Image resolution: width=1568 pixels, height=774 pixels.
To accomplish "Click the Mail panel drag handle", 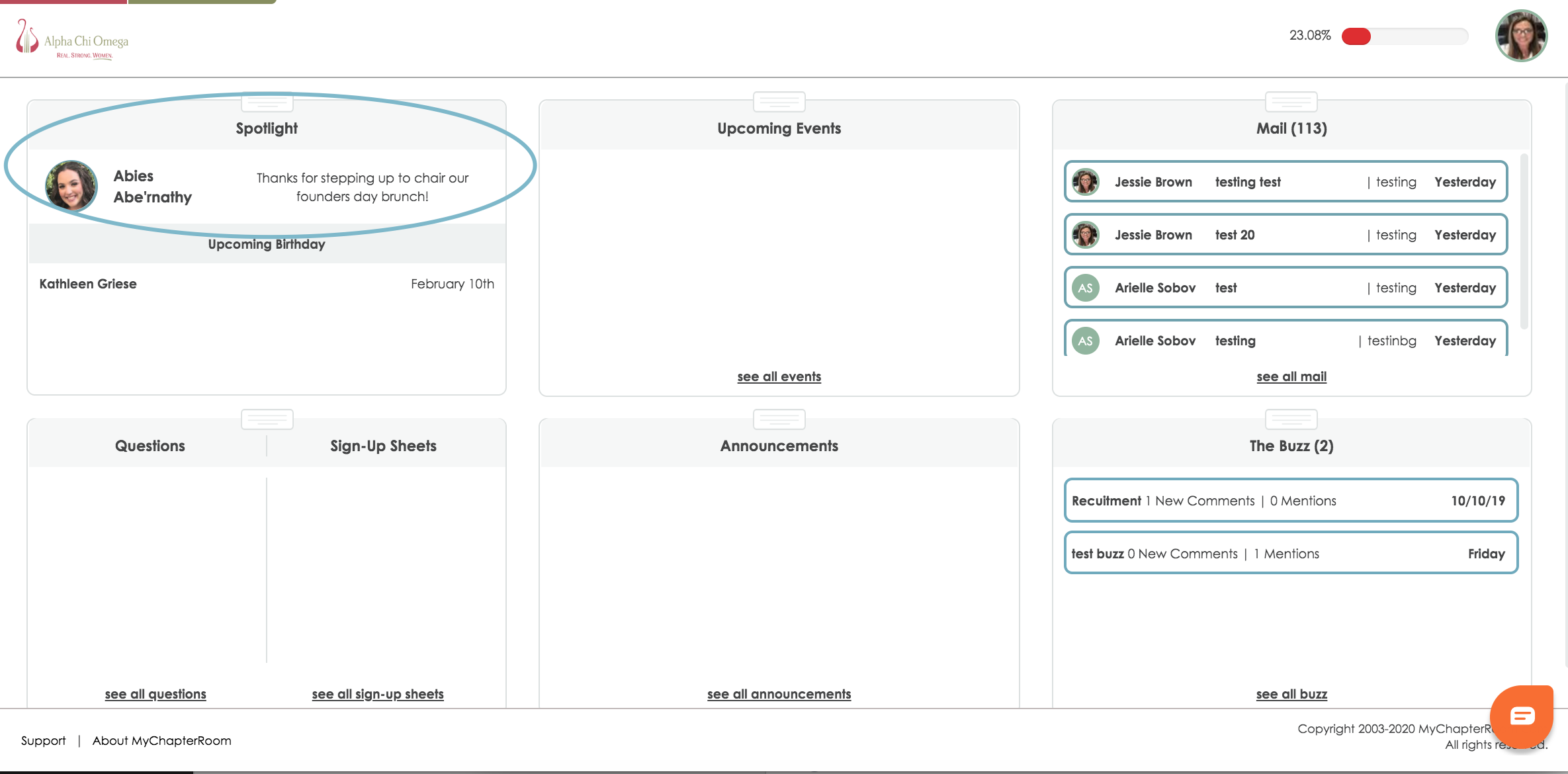I will point(1291,102).
